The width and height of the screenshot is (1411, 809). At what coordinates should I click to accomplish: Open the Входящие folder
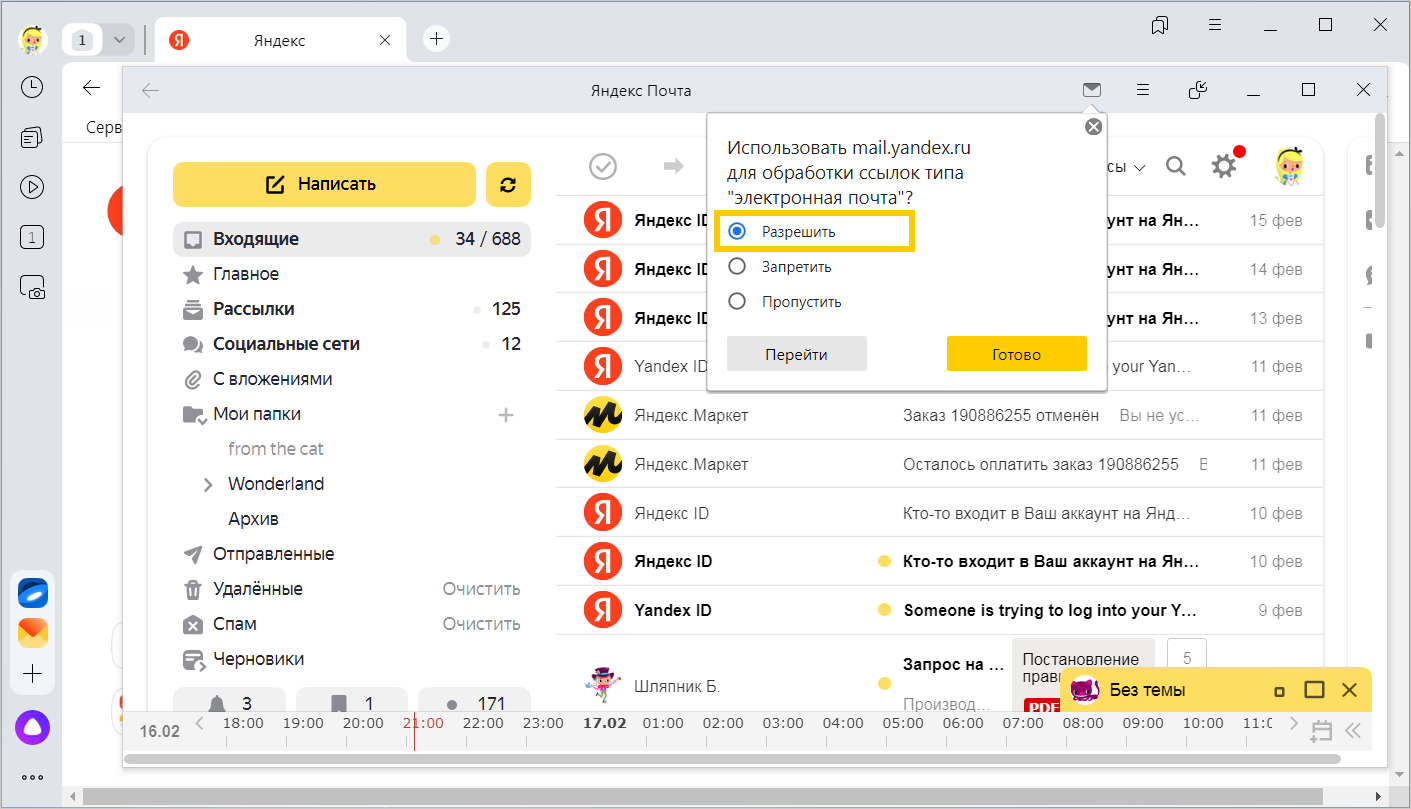pyautogui.click(x=352, y=239)
